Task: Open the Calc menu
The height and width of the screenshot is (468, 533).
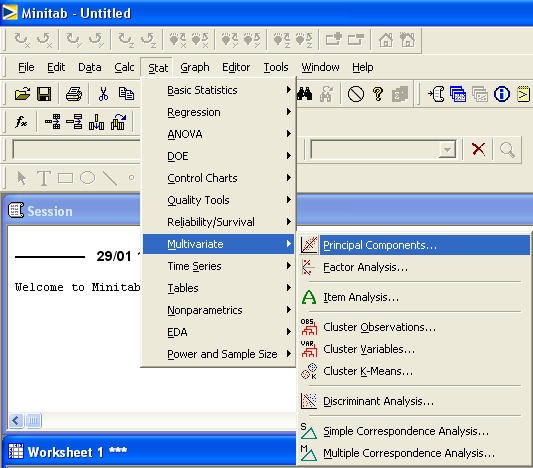Action: (124, 67)
